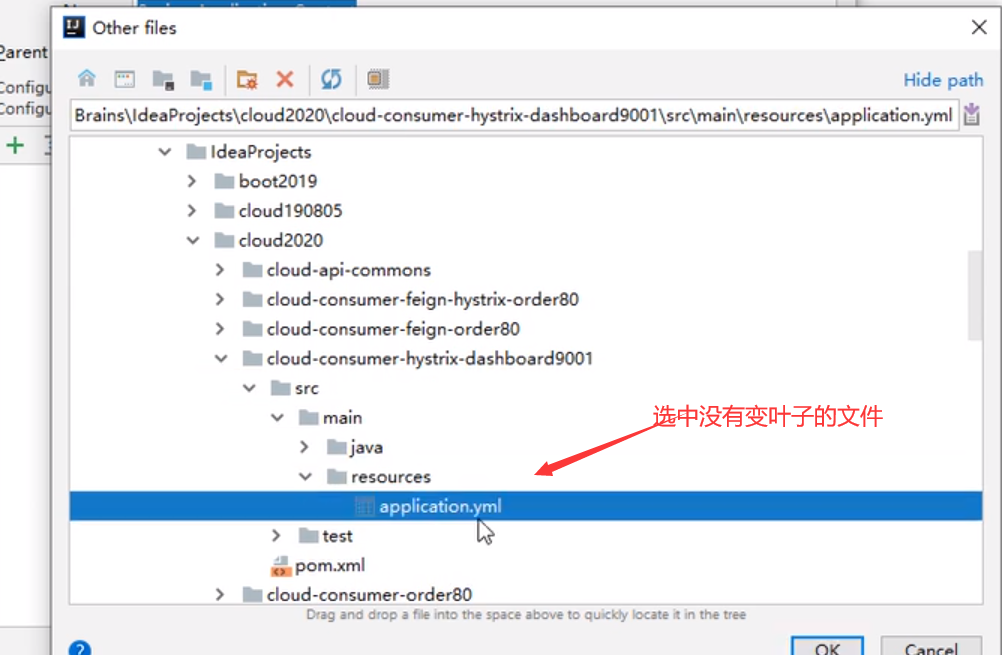
Task: Select the src folder name
Action: tap(307, 389)
